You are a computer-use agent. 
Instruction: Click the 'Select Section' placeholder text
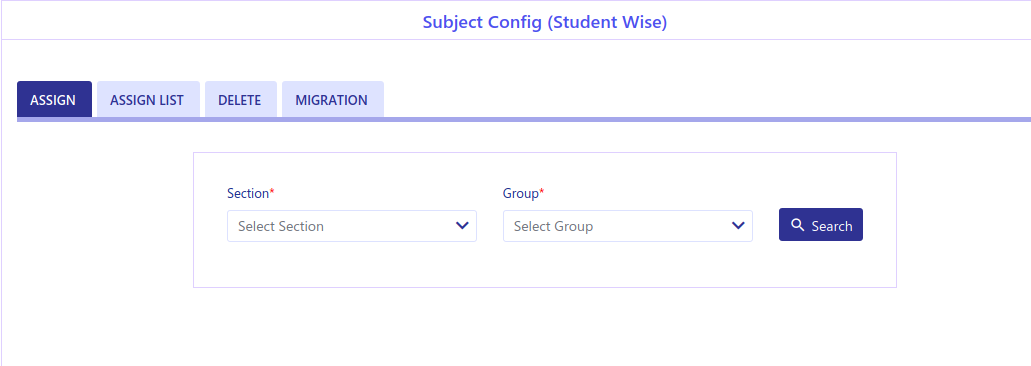281,226
